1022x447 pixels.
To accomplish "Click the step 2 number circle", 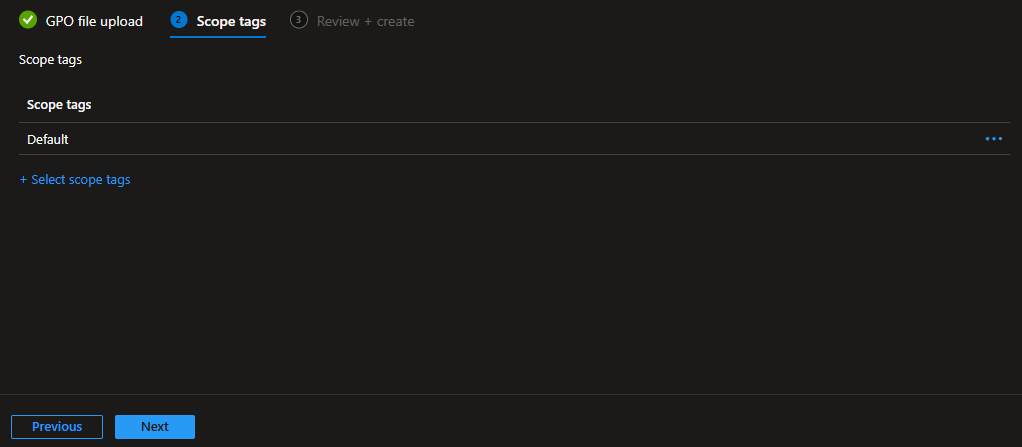I will 179,20.
